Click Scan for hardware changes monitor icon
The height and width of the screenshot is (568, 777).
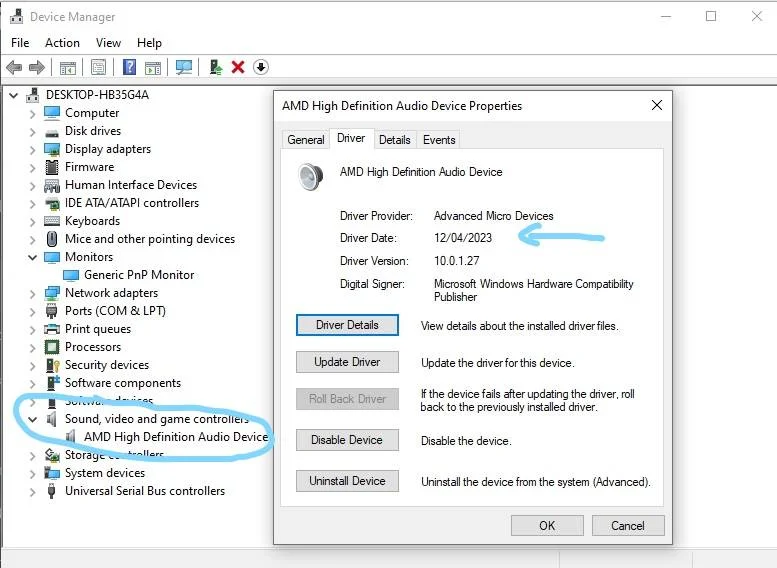184,67
